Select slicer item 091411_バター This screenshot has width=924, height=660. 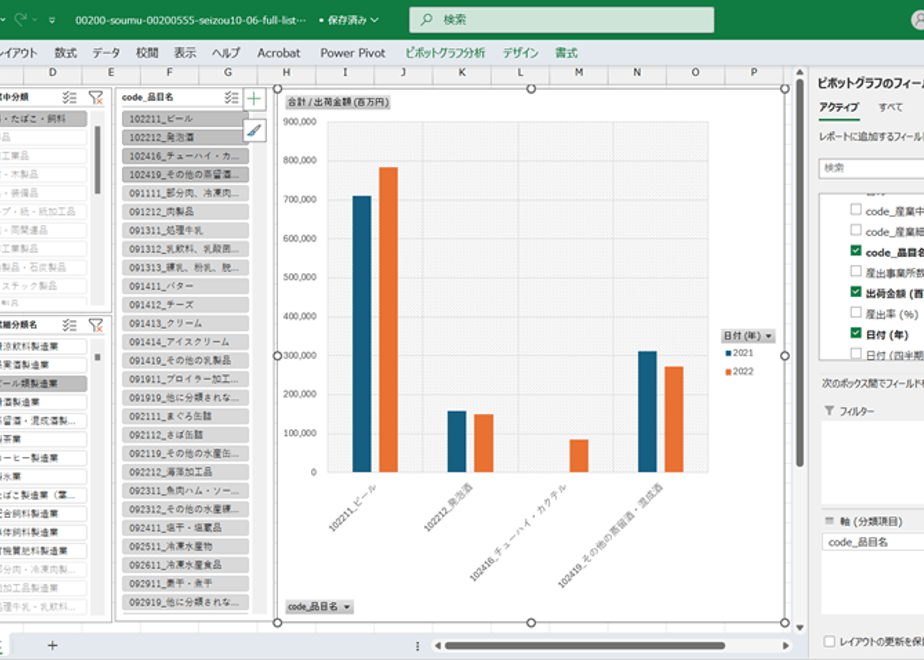(185, 286)
